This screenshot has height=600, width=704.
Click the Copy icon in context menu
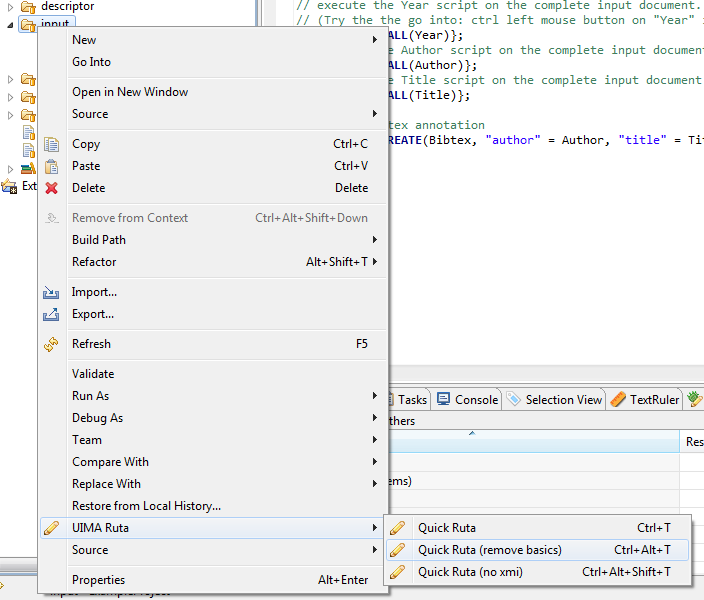[x=51, y=144]
